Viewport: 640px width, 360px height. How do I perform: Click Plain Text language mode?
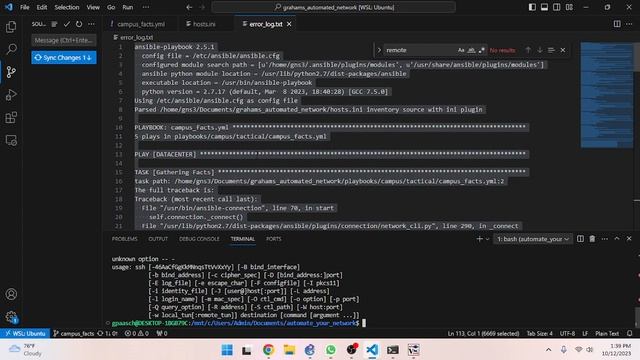click(607, 333)
